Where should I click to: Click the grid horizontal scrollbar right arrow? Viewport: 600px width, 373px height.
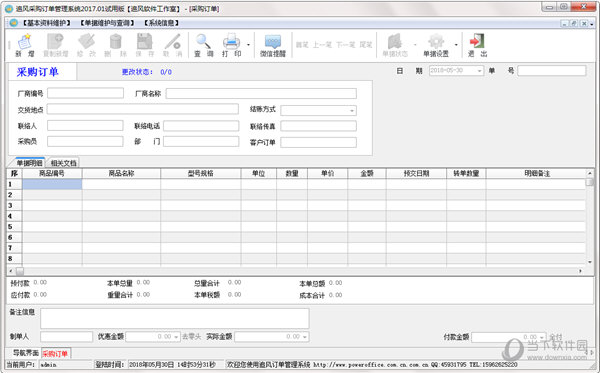tap(580, 271)
